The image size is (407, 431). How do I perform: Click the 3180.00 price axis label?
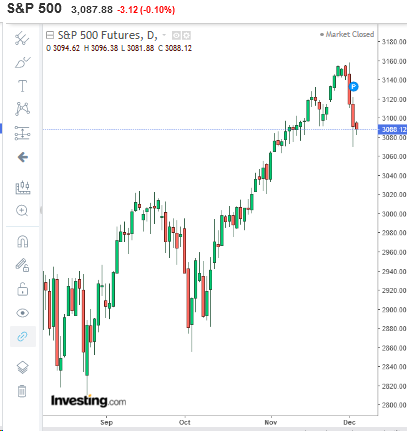coord(394,42)
